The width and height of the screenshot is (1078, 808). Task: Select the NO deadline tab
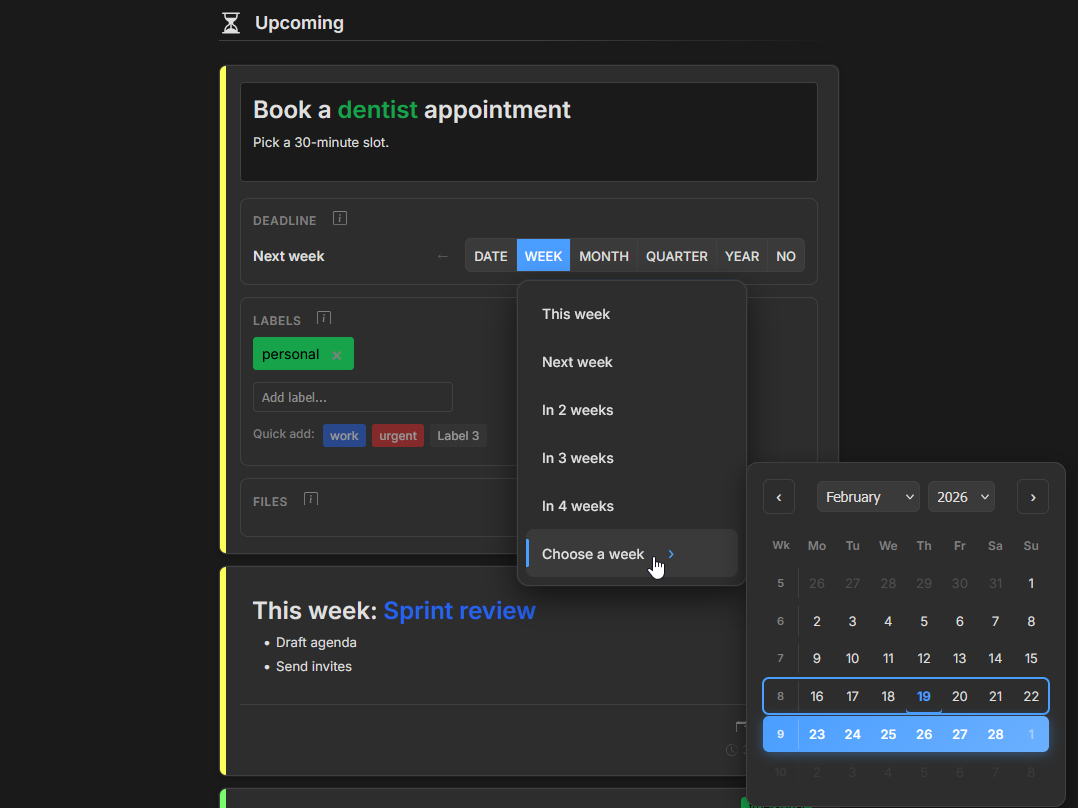[x=786, y=256]
